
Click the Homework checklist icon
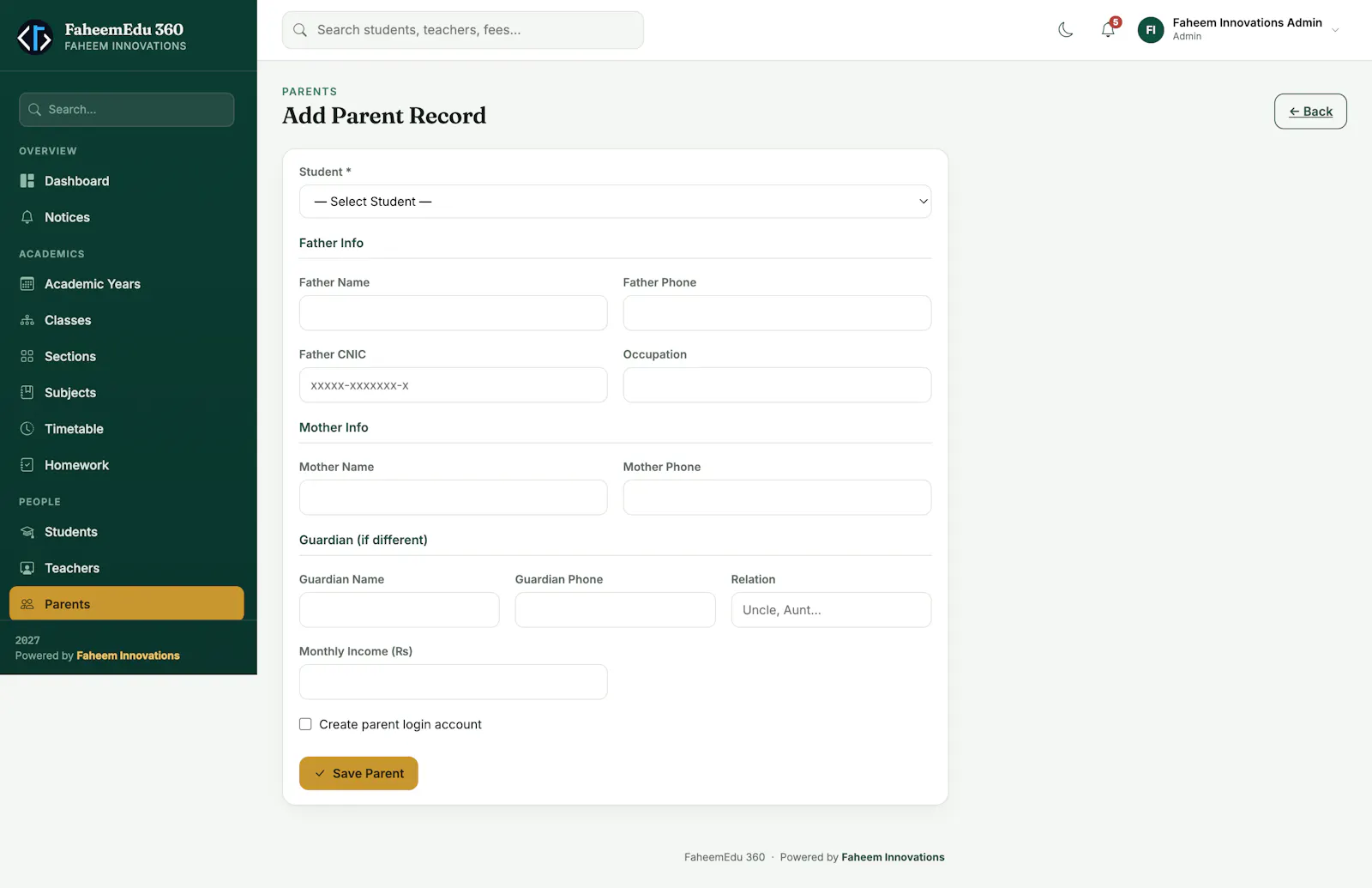tap(27, 464)
